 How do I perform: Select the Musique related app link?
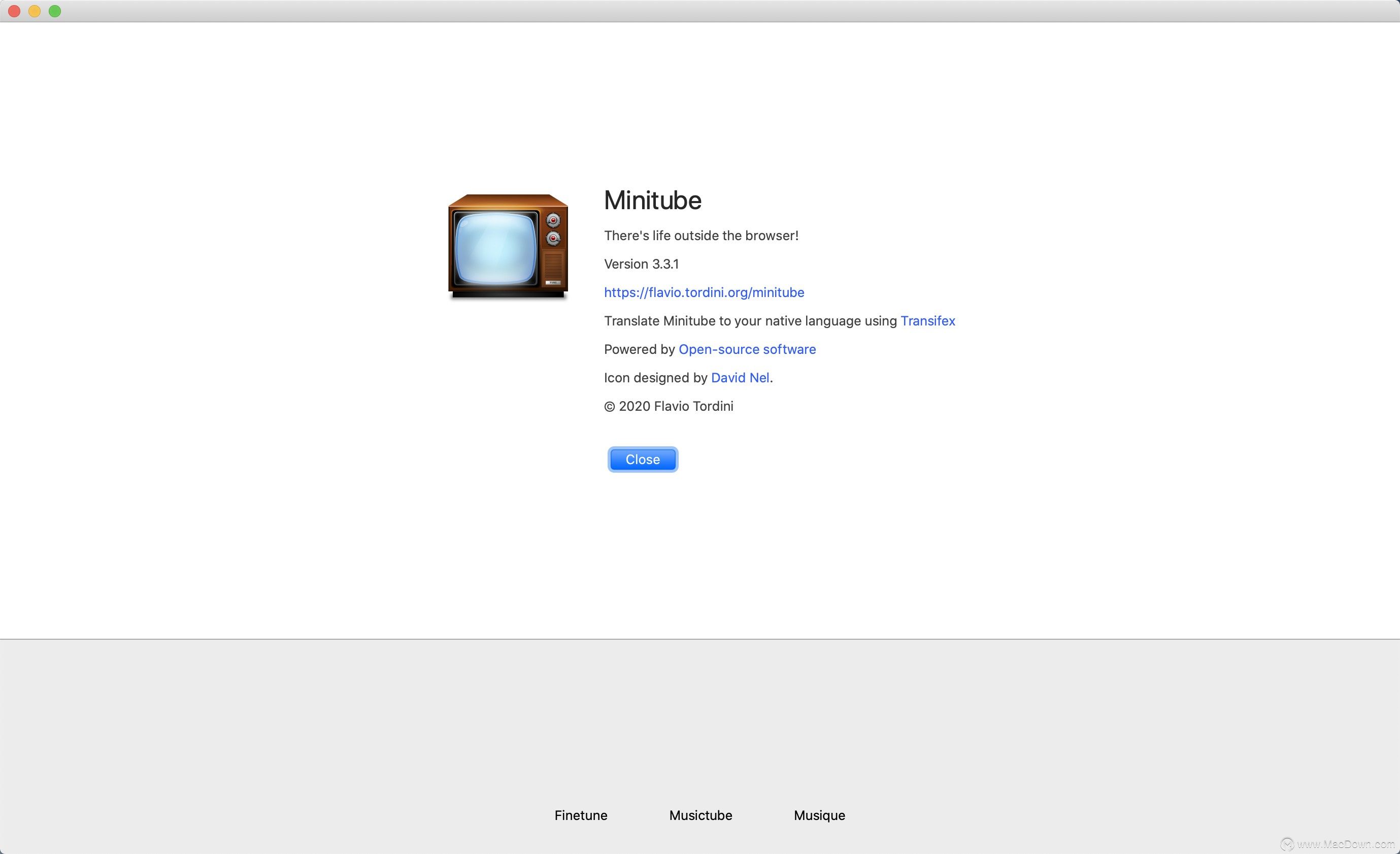point(819,815)
